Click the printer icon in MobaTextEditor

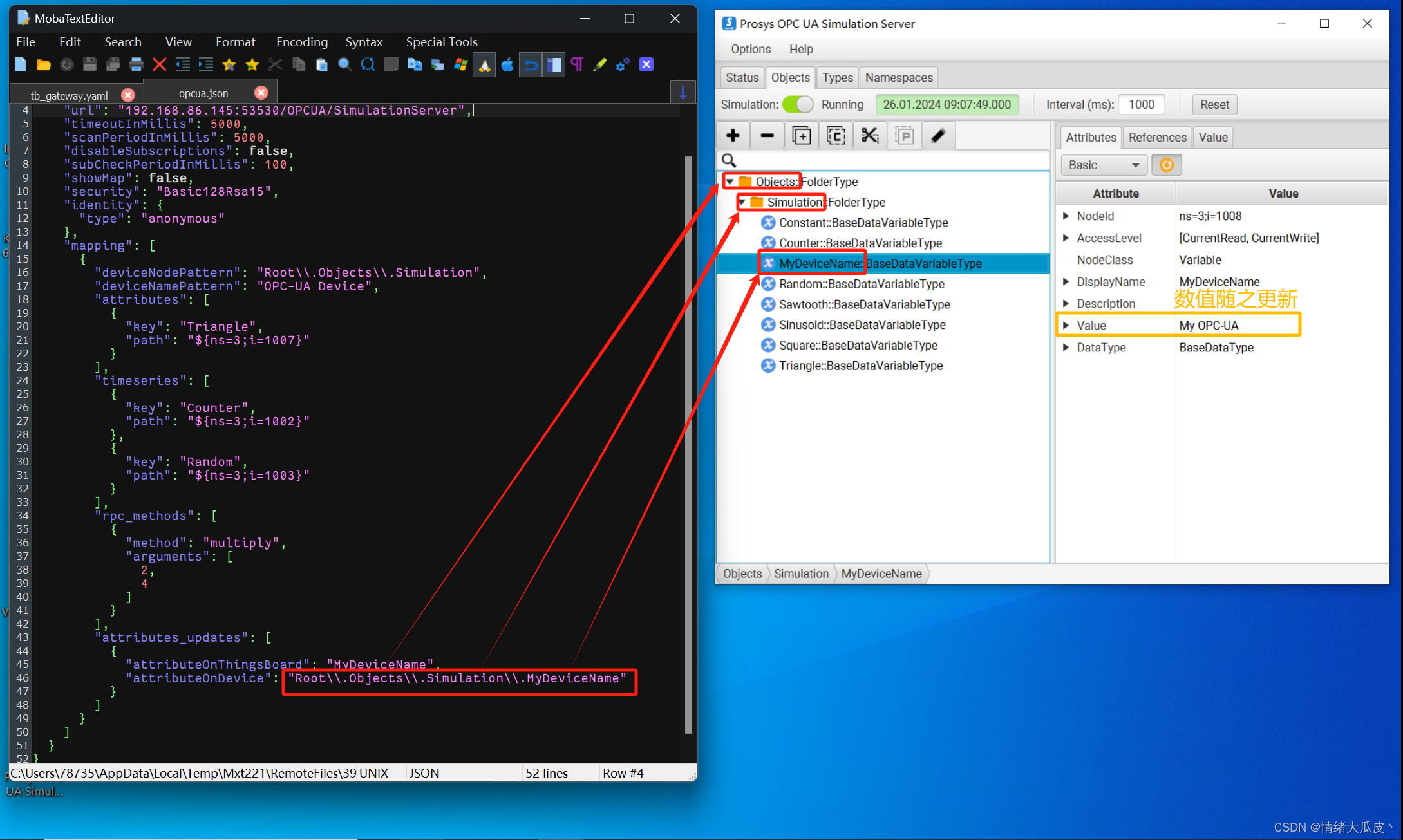136,65
